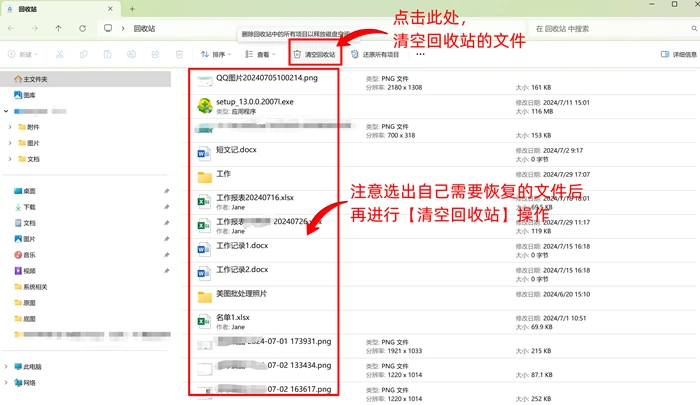700x405 pixels.
Task: Click the Cut scissors icon
Action: point(59,54)
